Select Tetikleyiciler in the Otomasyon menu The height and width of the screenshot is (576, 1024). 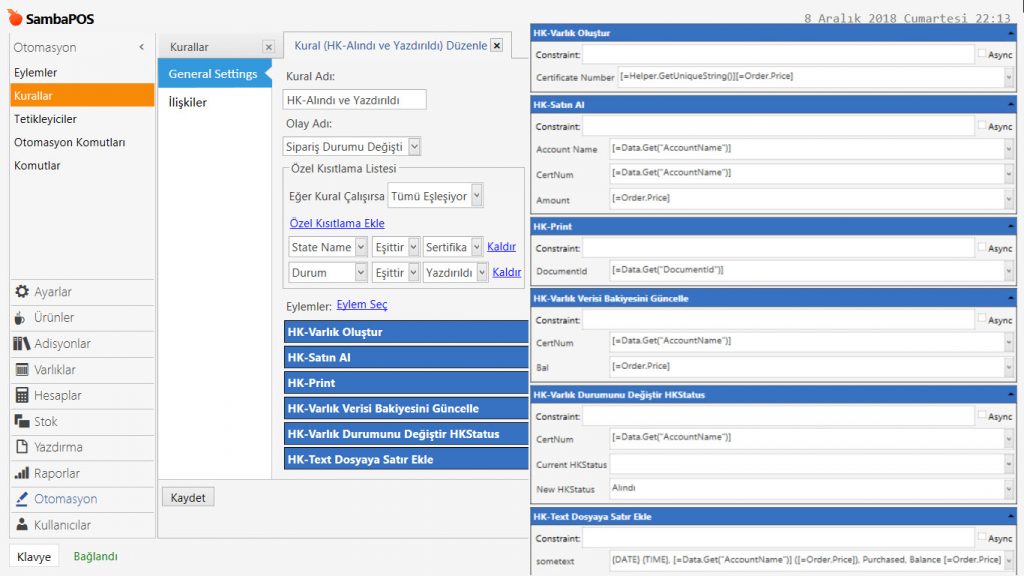(45, 119)
